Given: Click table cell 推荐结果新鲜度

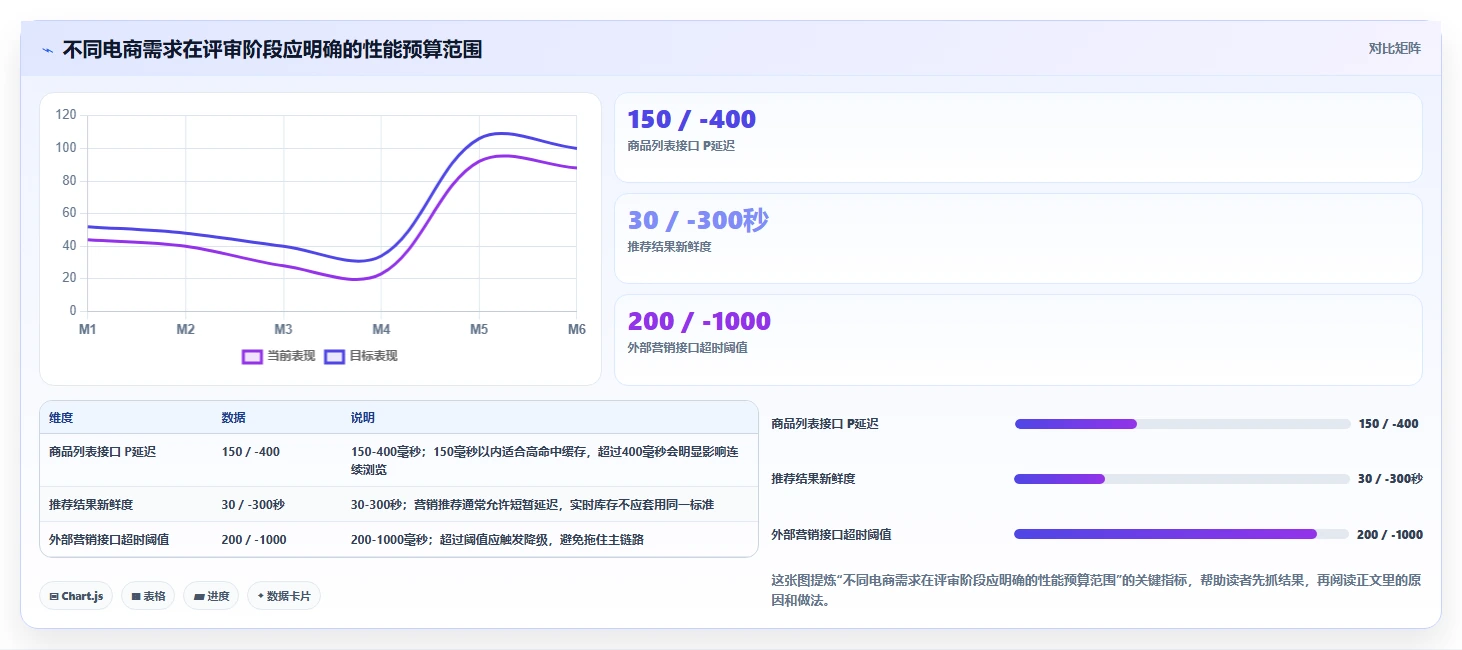Looking at the screenshot, I should coord(91,505).
